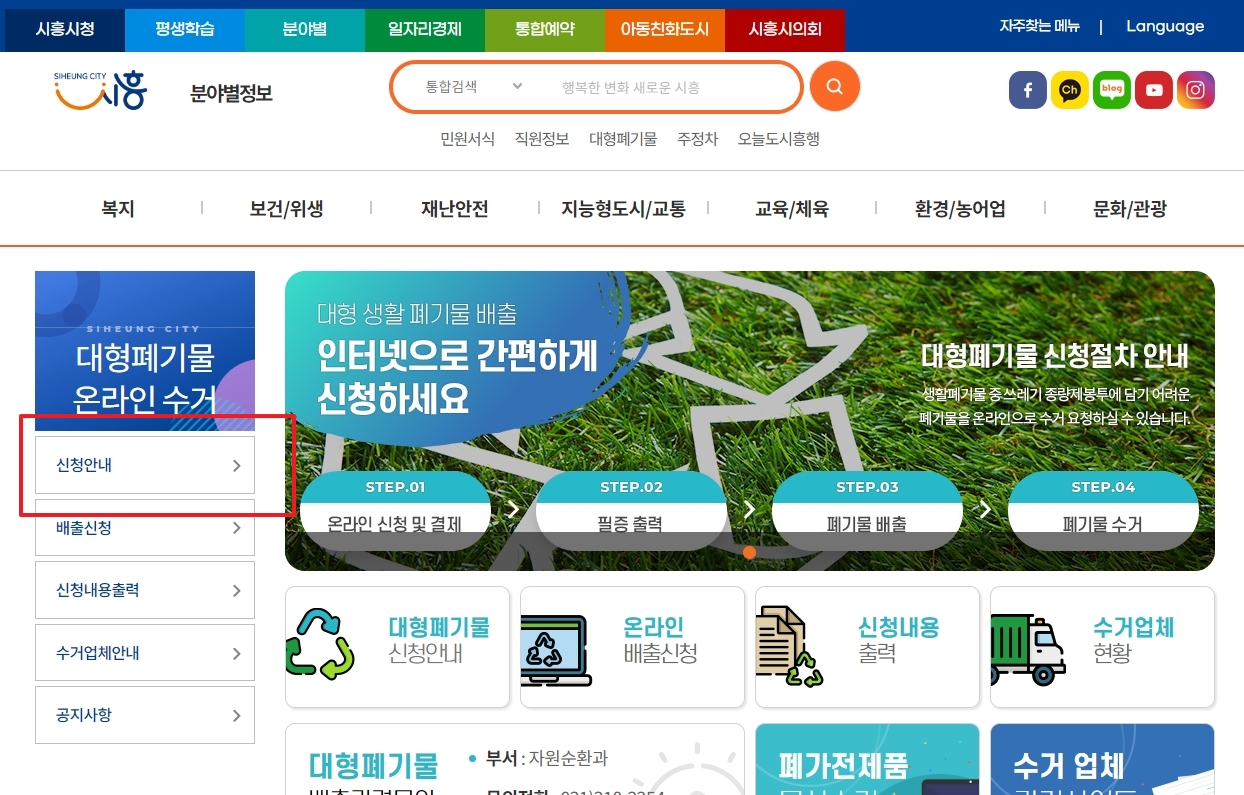Switch to 시흥시의회 top tab

(785, 29)
